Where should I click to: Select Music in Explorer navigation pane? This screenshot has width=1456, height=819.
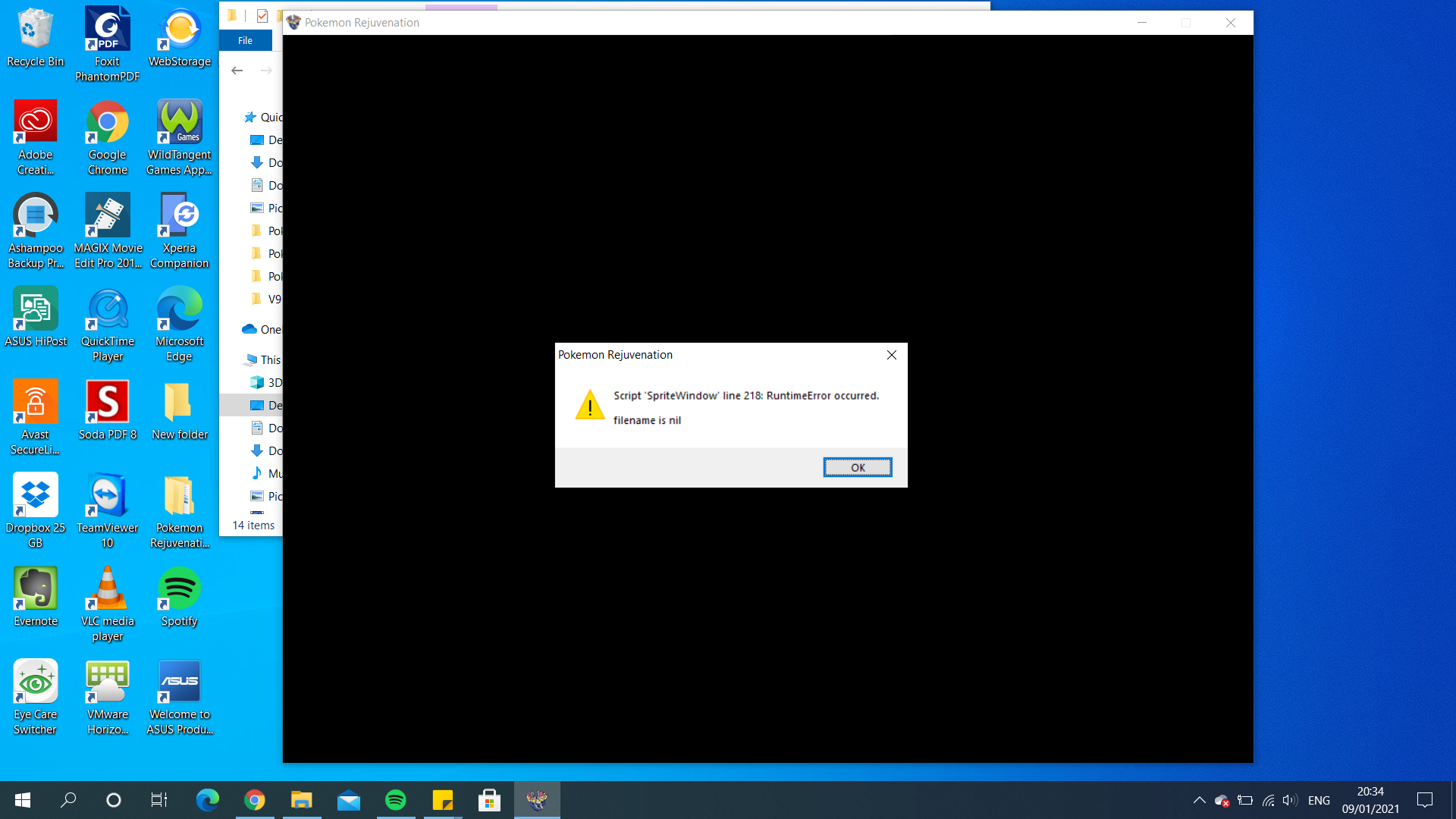click(x=265, y=474)
